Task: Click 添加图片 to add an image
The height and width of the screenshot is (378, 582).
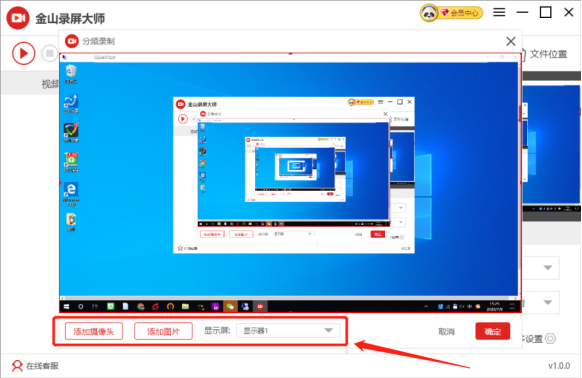Action: pyautogui.click(x=163, y=331)
